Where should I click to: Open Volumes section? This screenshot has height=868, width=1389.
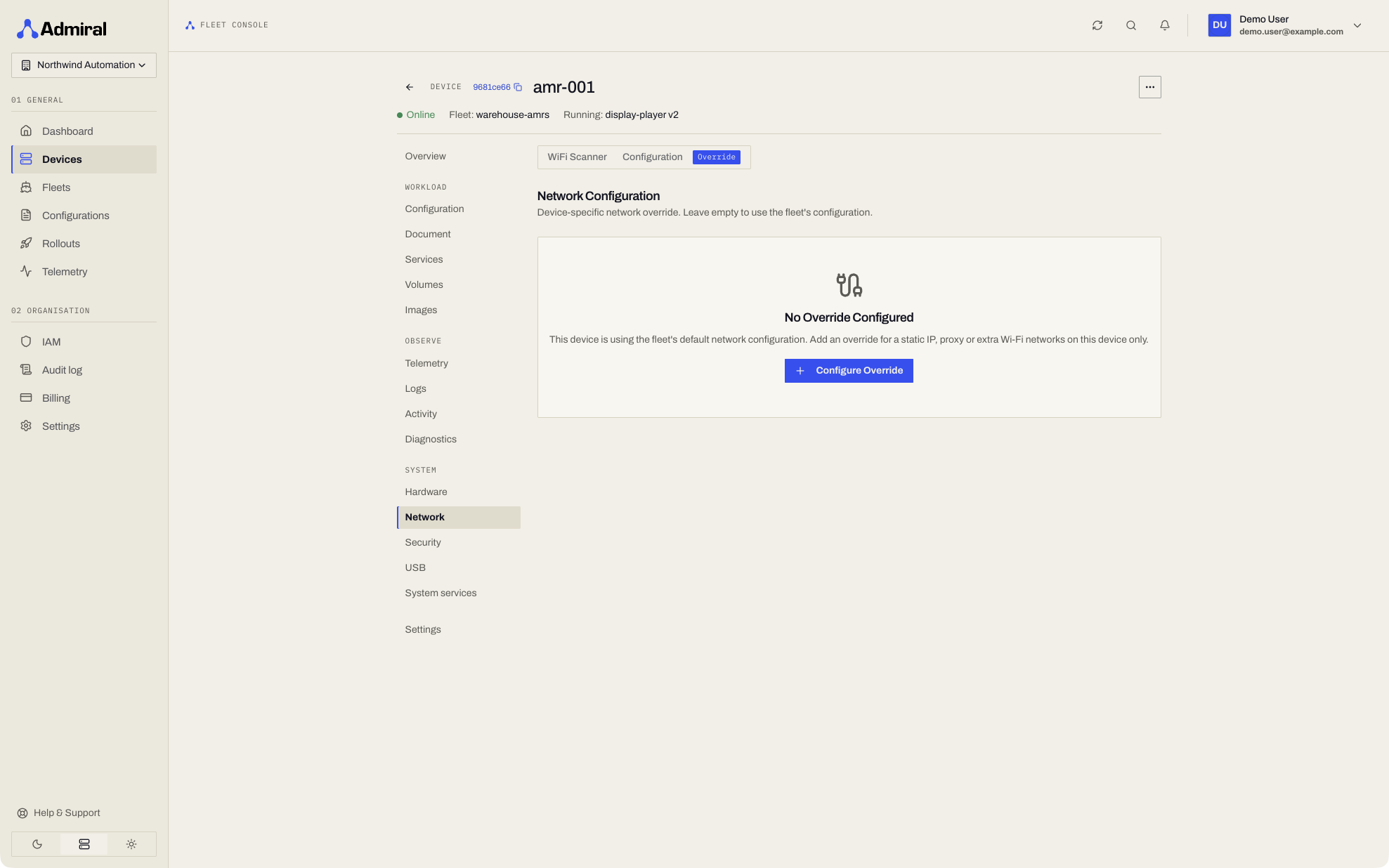point(459,285)
